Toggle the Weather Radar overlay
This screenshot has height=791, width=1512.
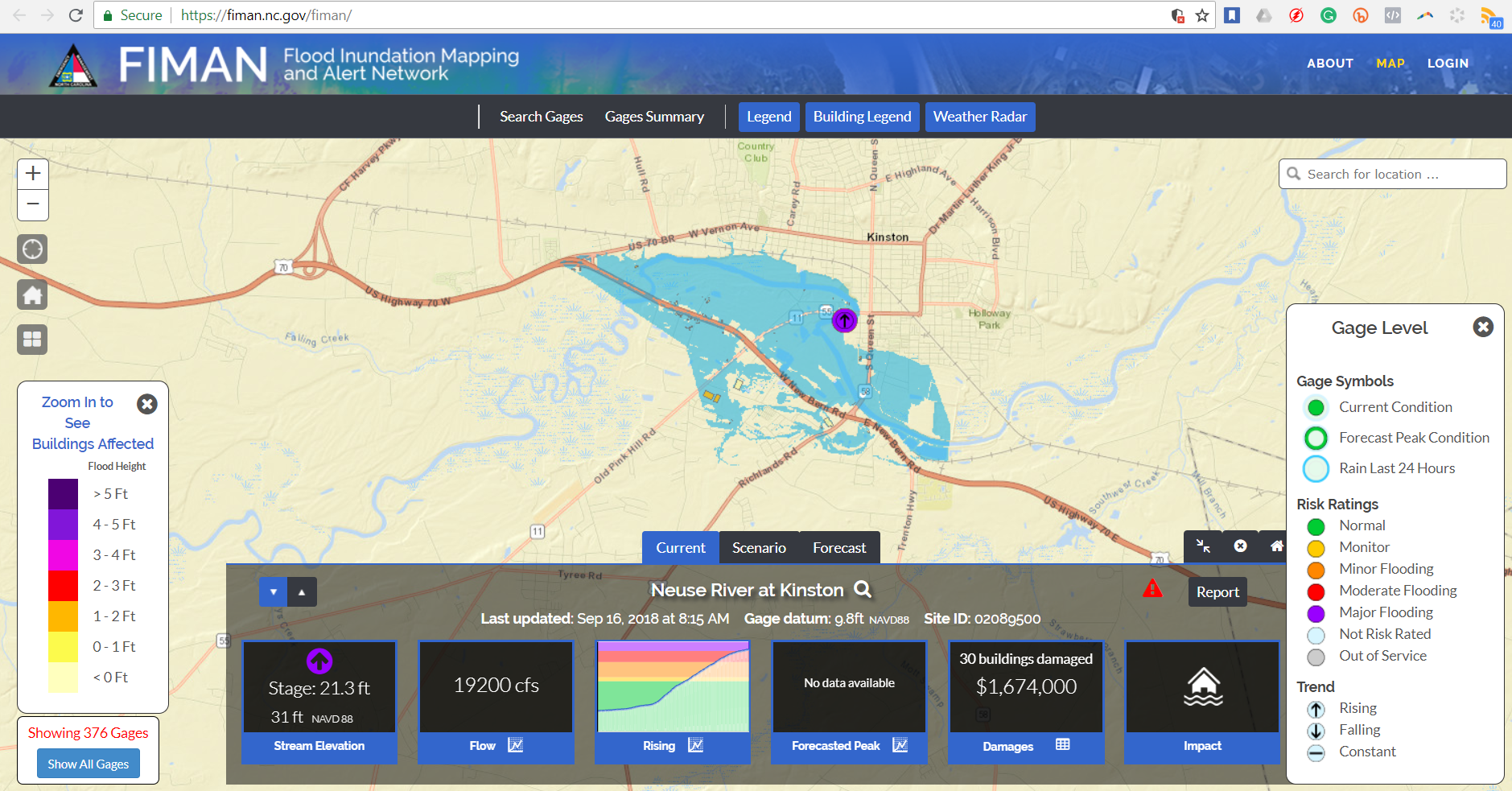tap(980, 116)
